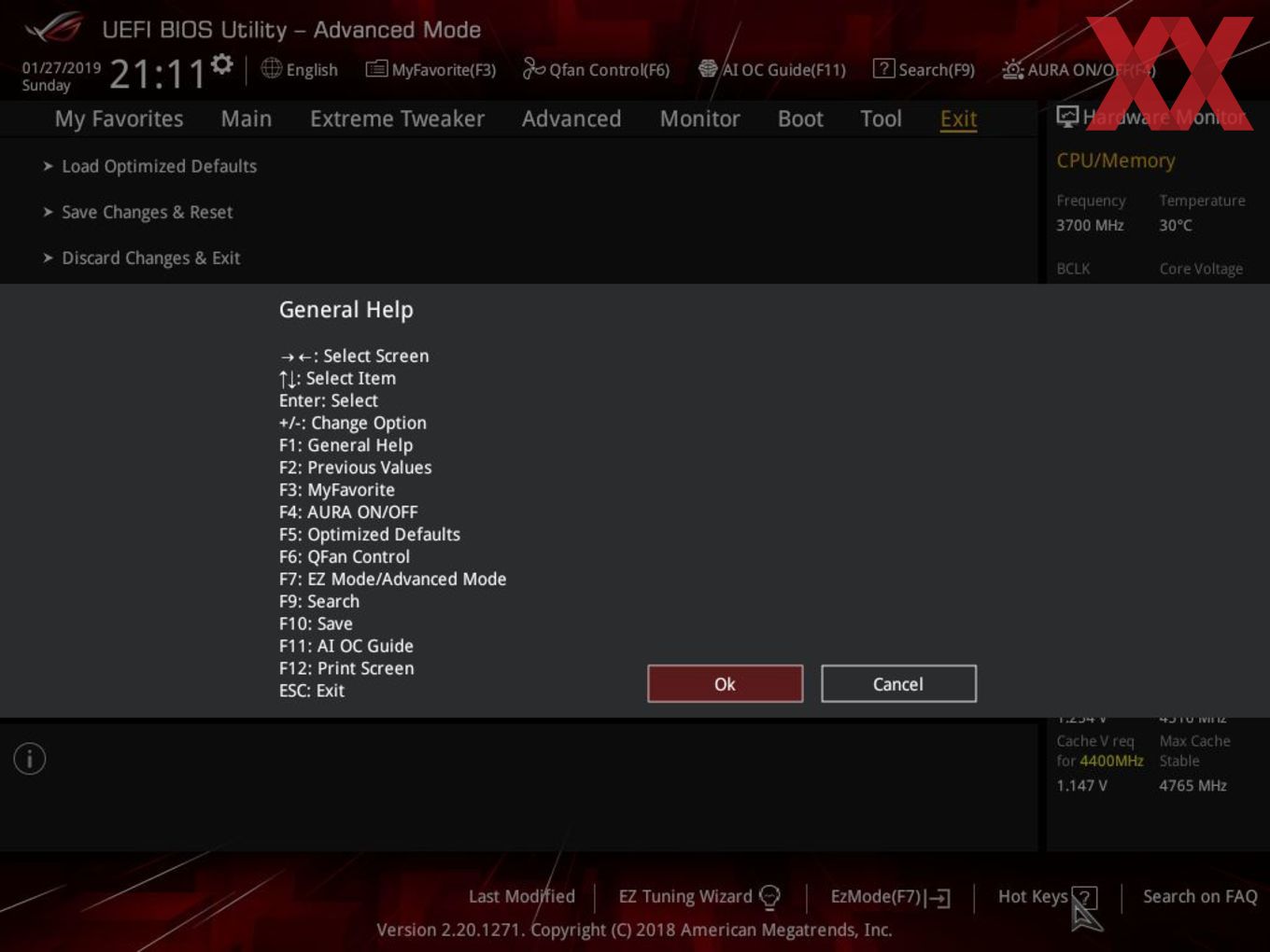The image size is (1270, 952).
Task: Switch to the Monitor tab
Action: pyautogui.click(x=699, y=119)
